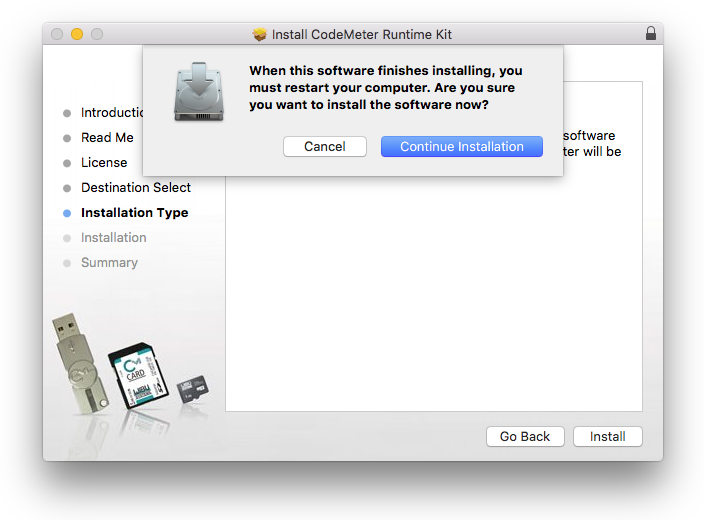Click the Installation step in sidebar
This screenshot has height=520, width=704.
114,238
